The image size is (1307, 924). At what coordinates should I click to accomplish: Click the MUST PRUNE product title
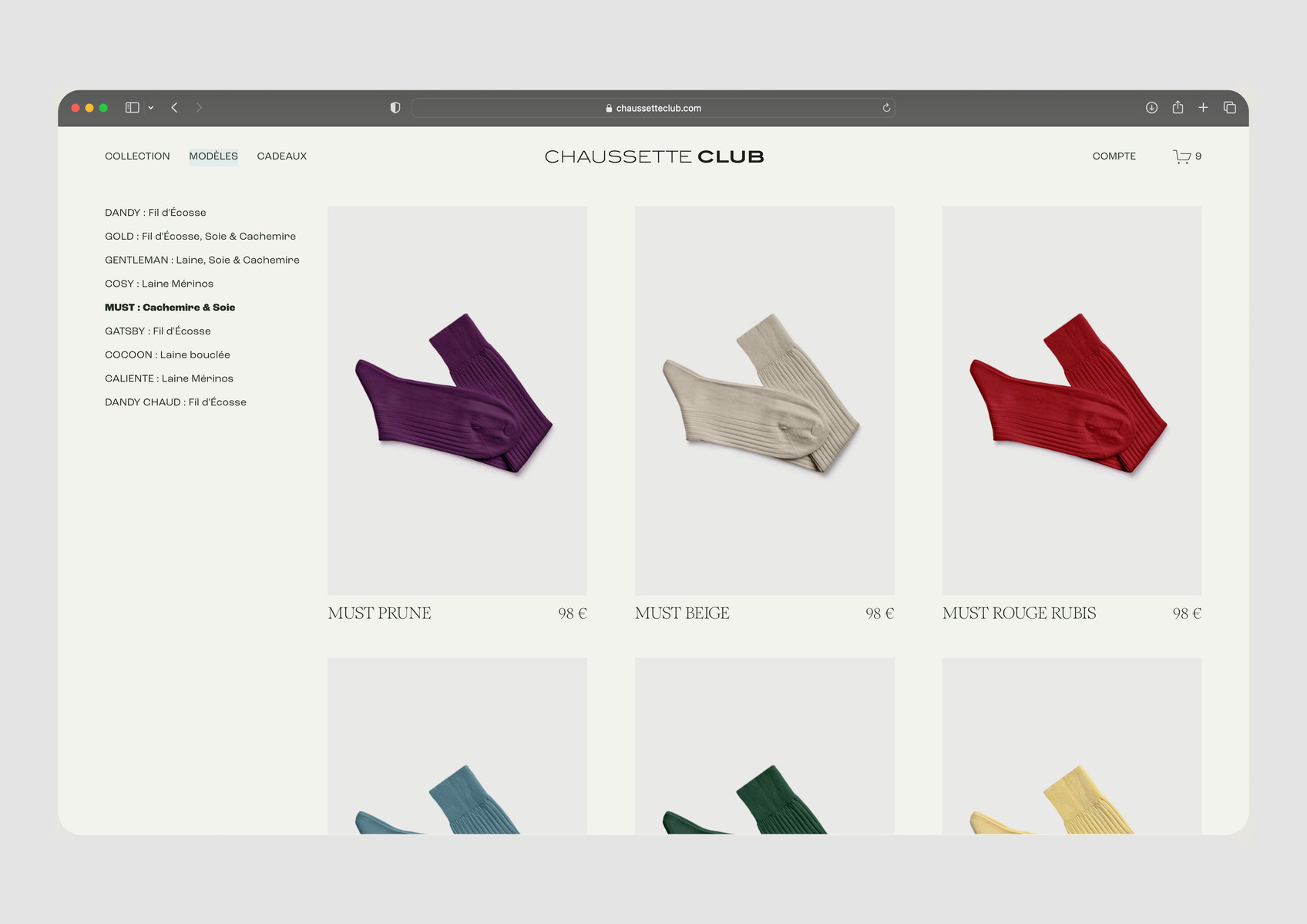[x=379, y=613]
